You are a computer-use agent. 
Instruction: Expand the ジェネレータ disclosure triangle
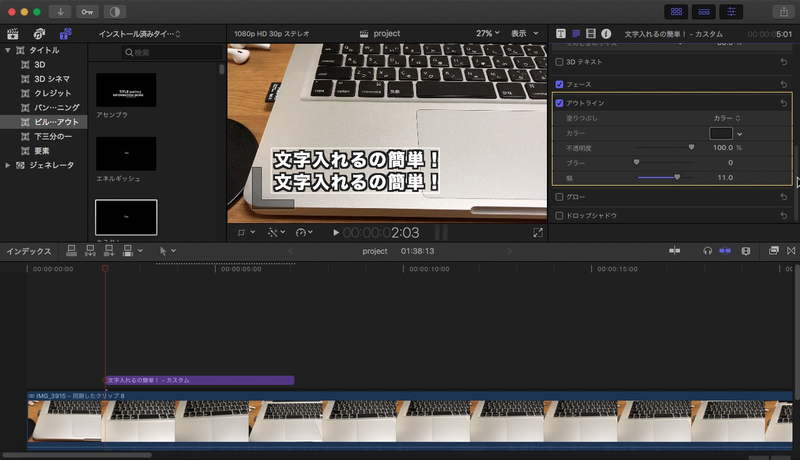(8, 165)
